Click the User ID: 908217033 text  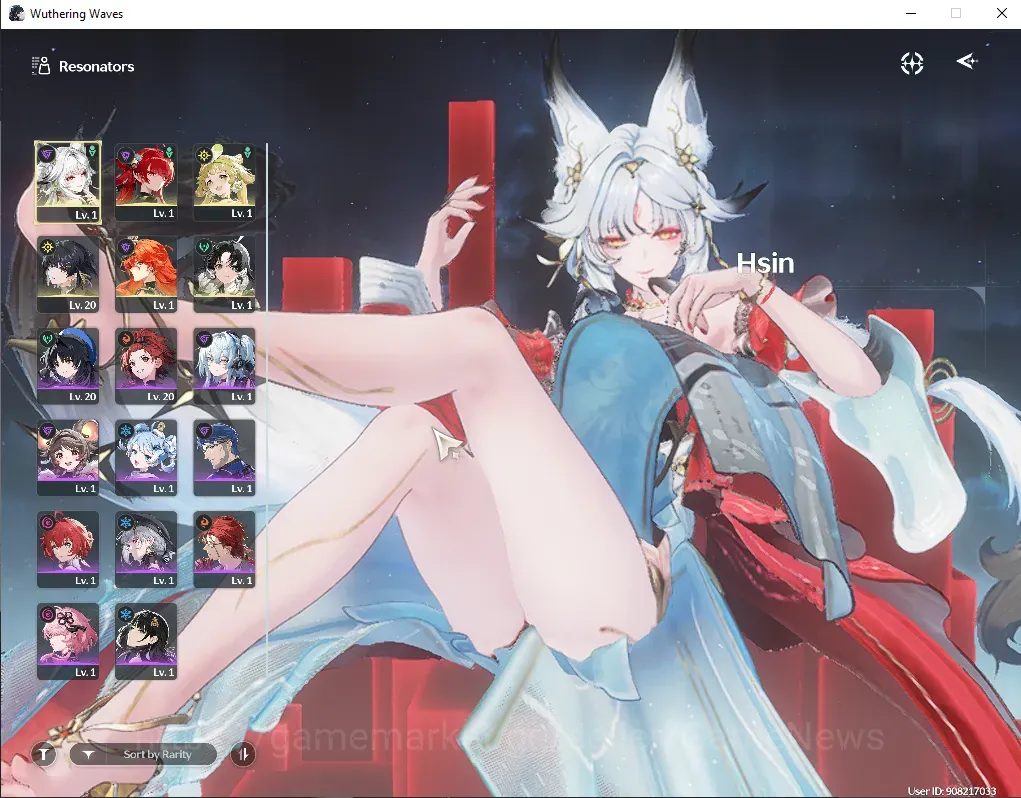click(951, 791)
